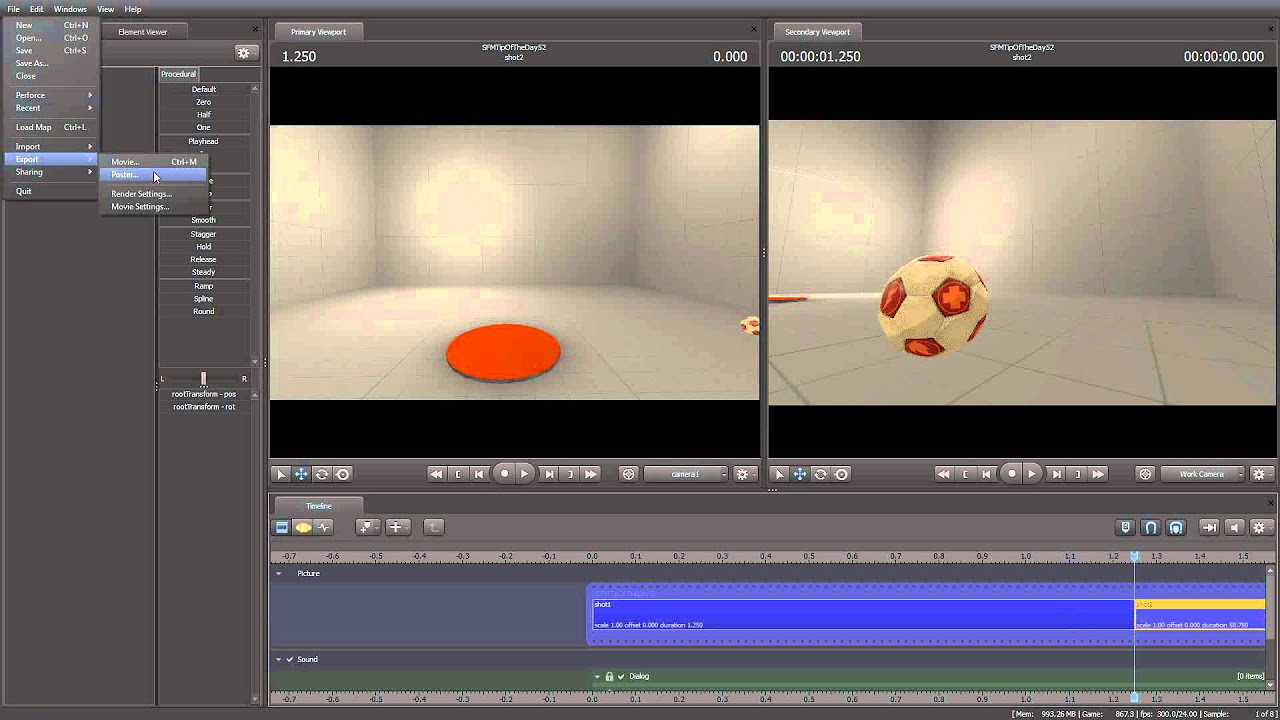Collapse the Sound track

click(x=279, y=660)
